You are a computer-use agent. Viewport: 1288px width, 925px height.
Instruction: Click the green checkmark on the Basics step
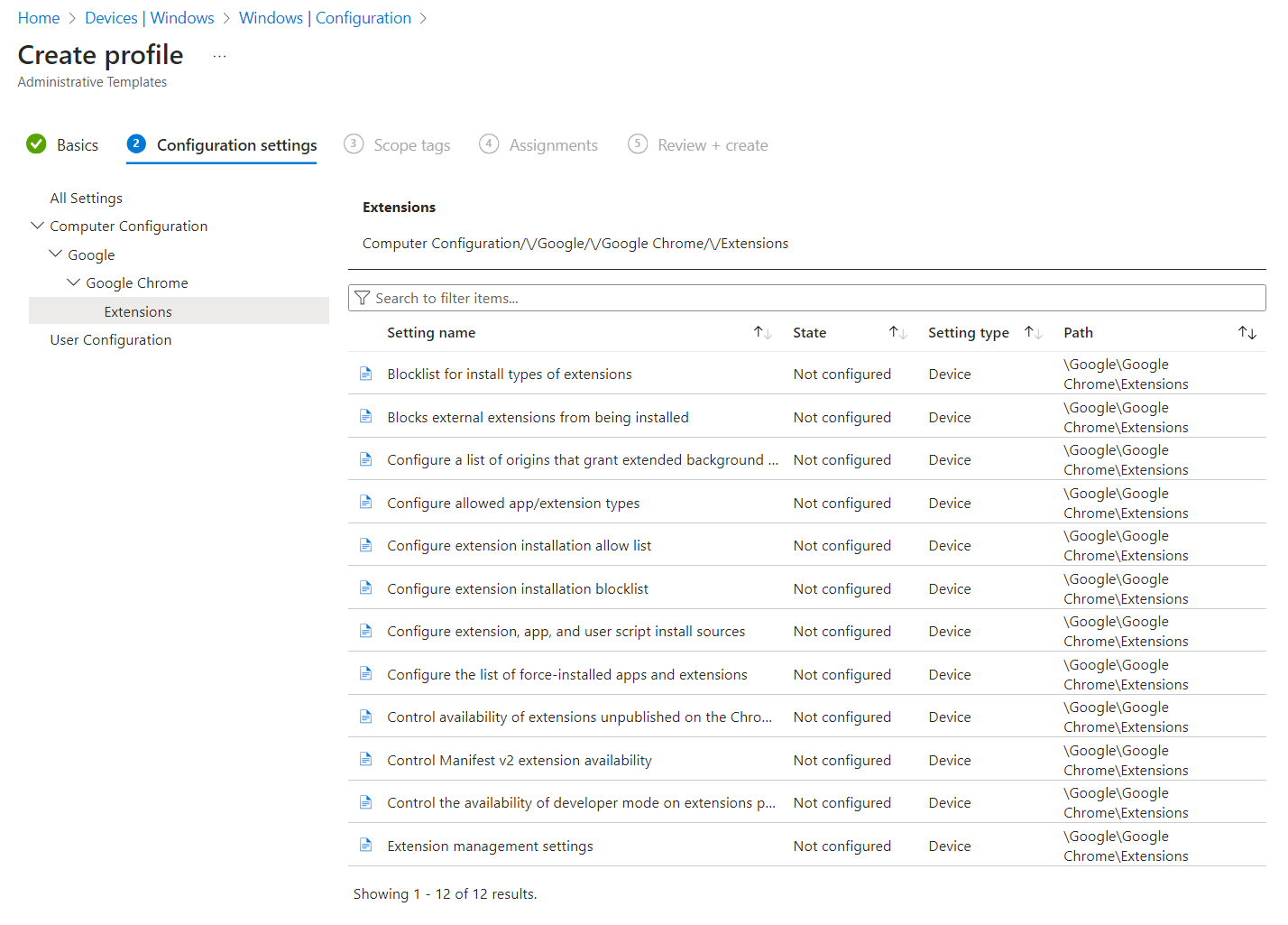(x=36, y=143)
